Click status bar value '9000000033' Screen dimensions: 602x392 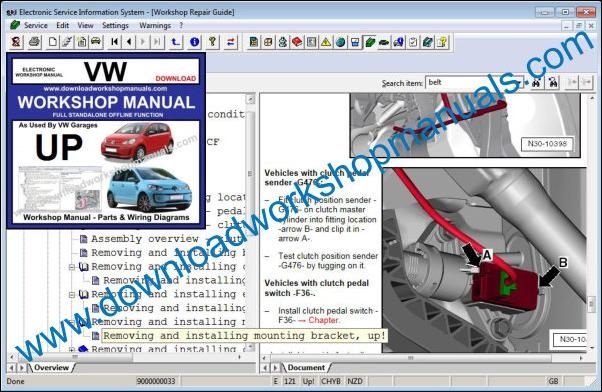(156, 381)
